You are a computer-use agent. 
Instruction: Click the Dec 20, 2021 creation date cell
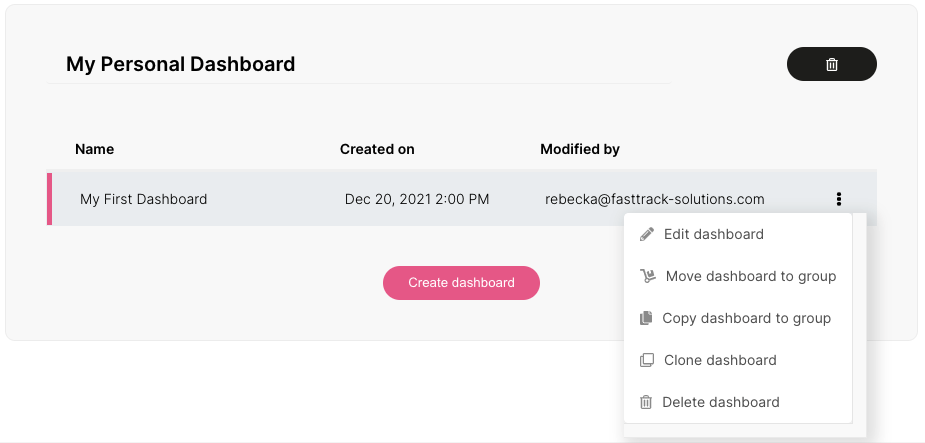(x=417, y=199)
